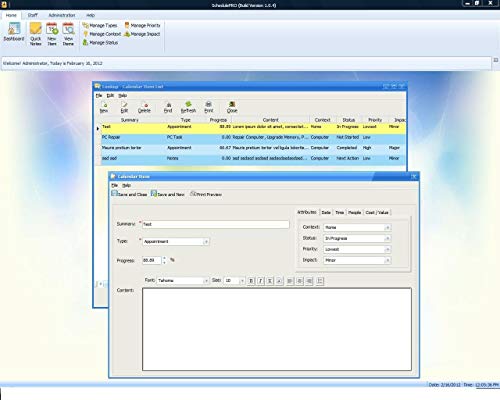The width and height of the screenshot is (500, 400).
Task: Open Manage Context
Action: [x=102, y=34]
